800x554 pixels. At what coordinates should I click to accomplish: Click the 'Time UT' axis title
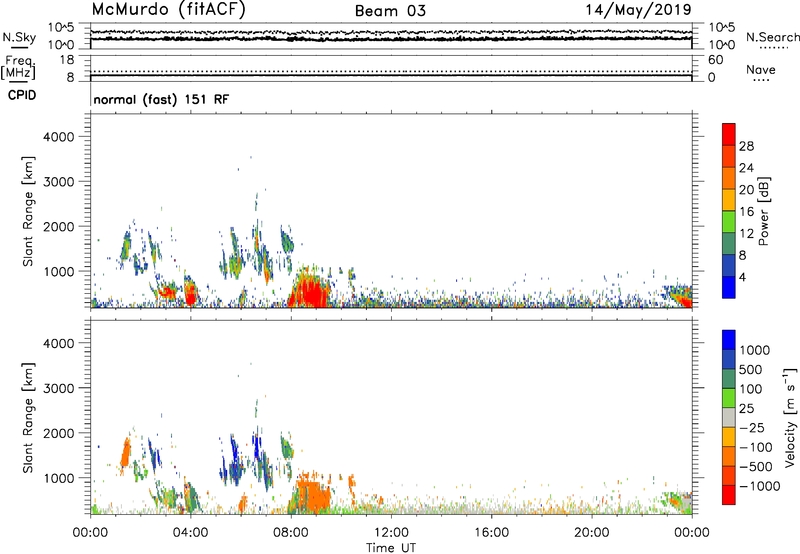click(391, 548)
